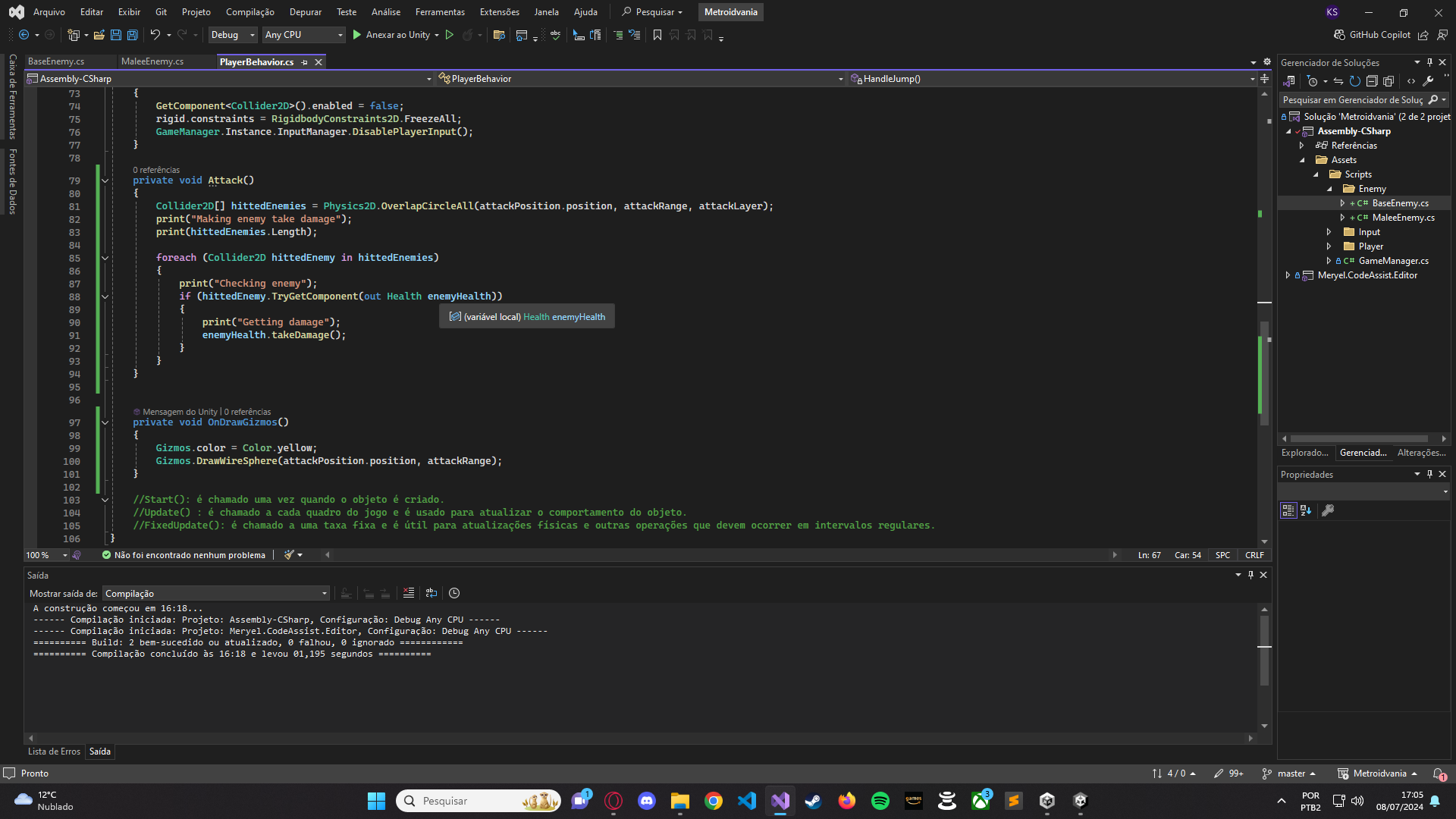This screenshot has height=819, width=1456.
Task: Collapse the Enemy folder node
Action: click(x=1329, y=189)
